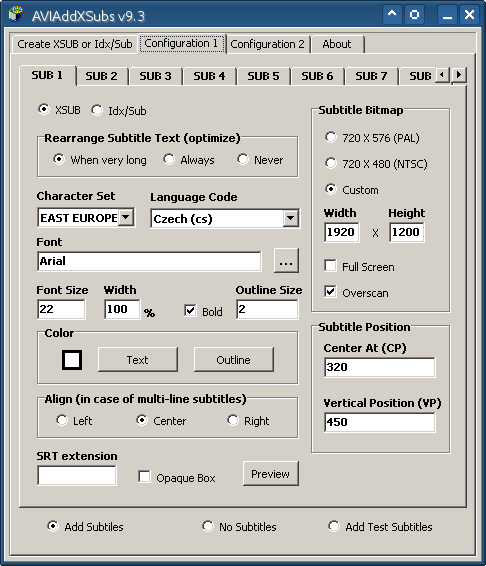
Task: Click the Vertical Position (VP) field
Action: point(379,422)
